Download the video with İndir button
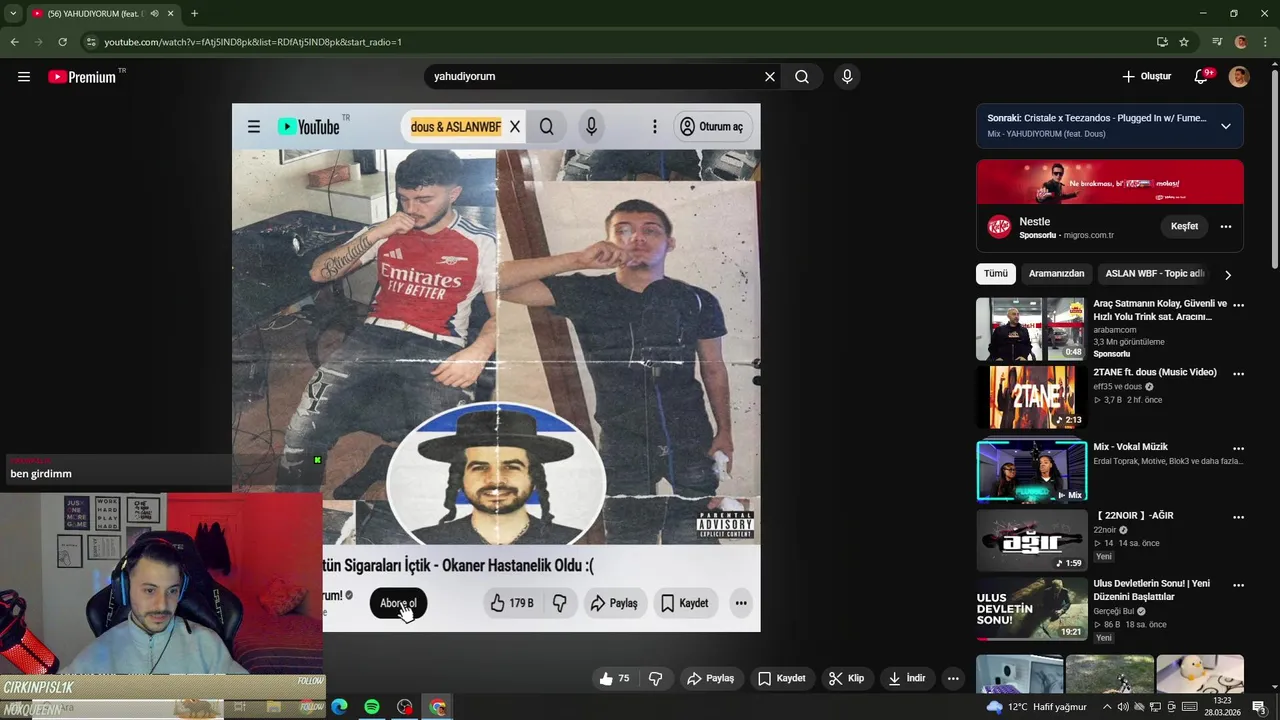The width and height of the screenshot is (1280, 720). point(907,679)
